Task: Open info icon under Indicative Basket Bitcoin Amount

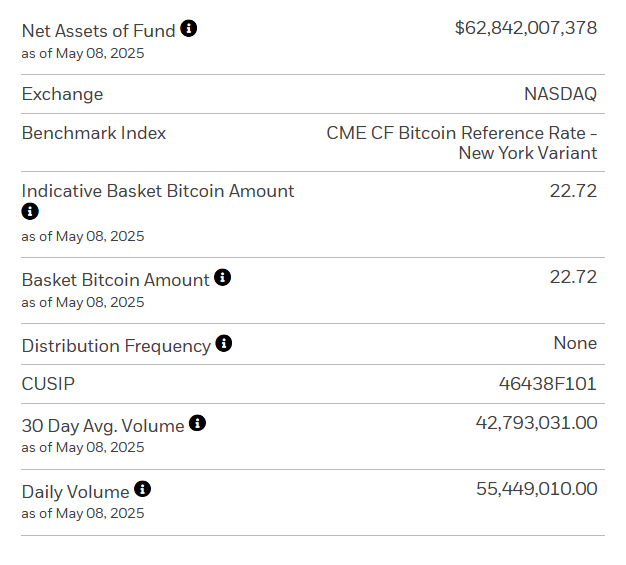Action: tap(30, 212)
